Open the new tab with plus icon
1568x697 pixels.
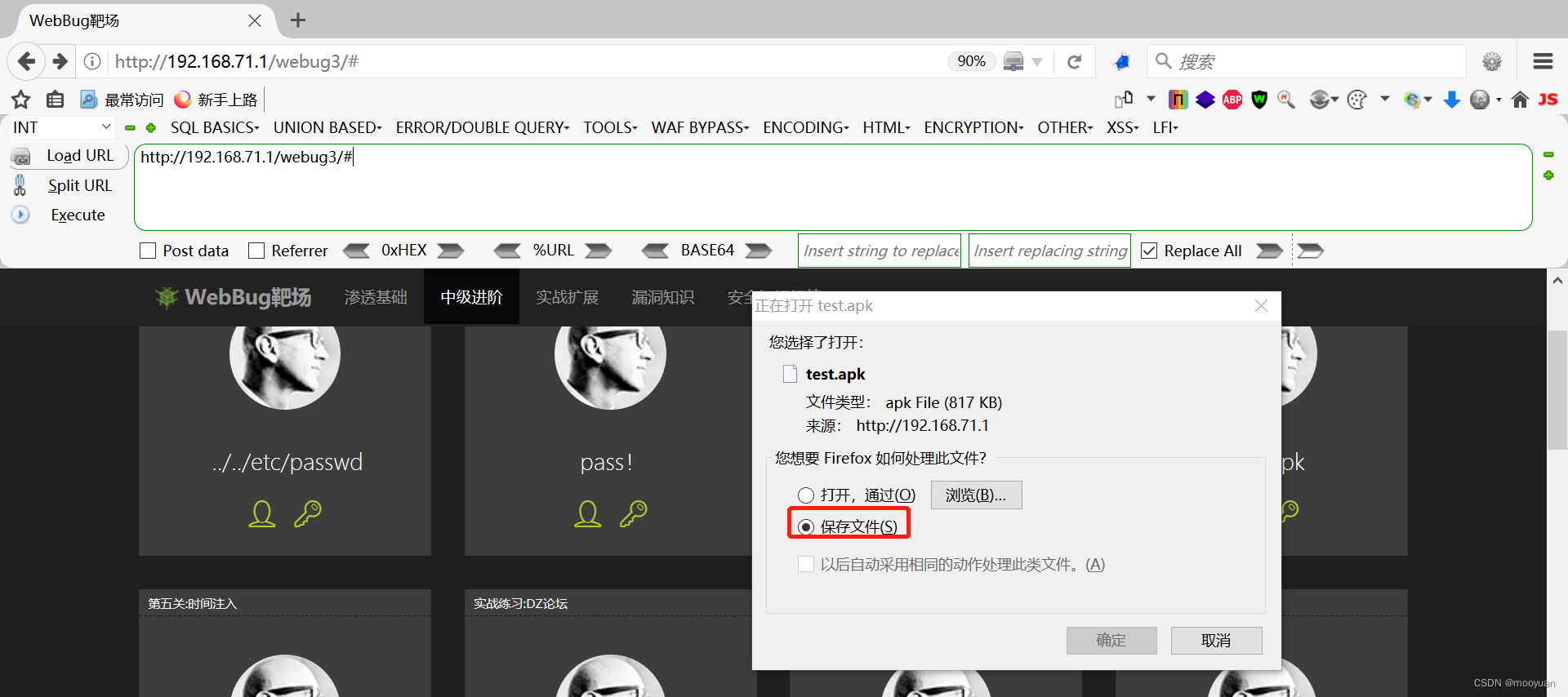pyautogui.click(x=298, y=20)
